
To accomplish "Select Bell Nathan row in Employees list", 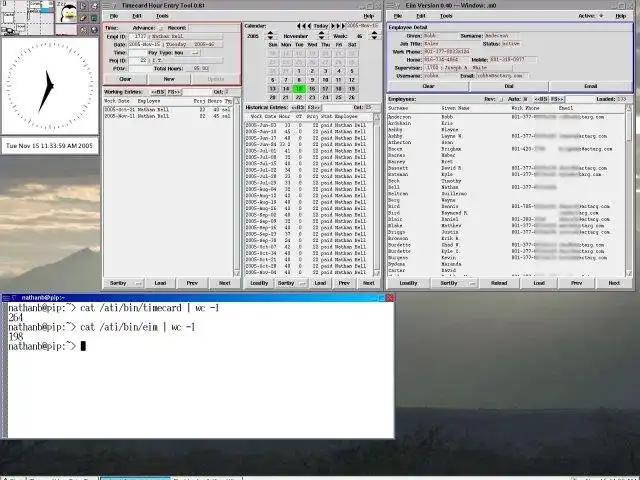I will [x=506, y=187].
